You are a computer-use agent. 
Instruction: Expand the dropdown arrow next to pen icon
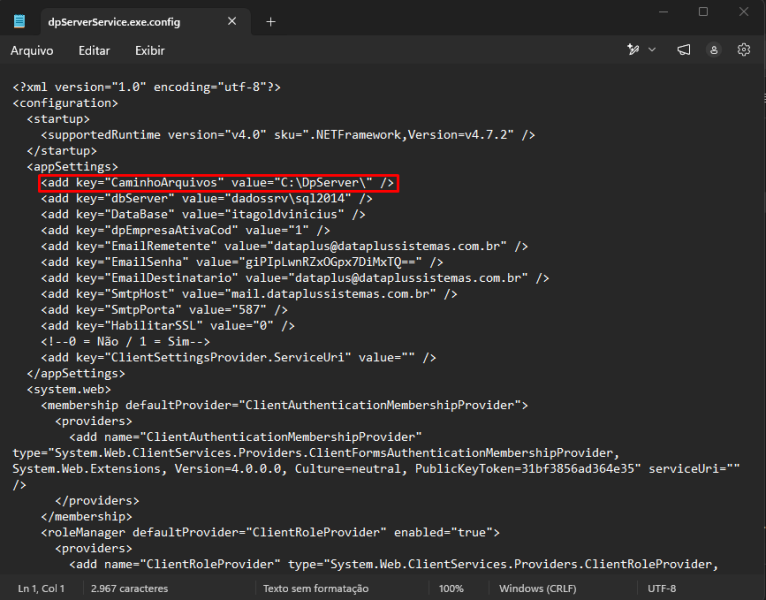[x=652, y=49]
